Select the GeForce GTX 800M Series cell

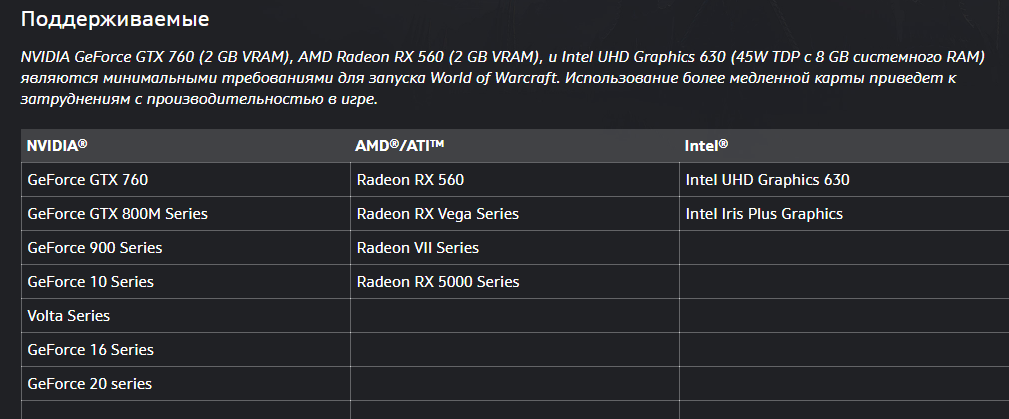[117, 214]
